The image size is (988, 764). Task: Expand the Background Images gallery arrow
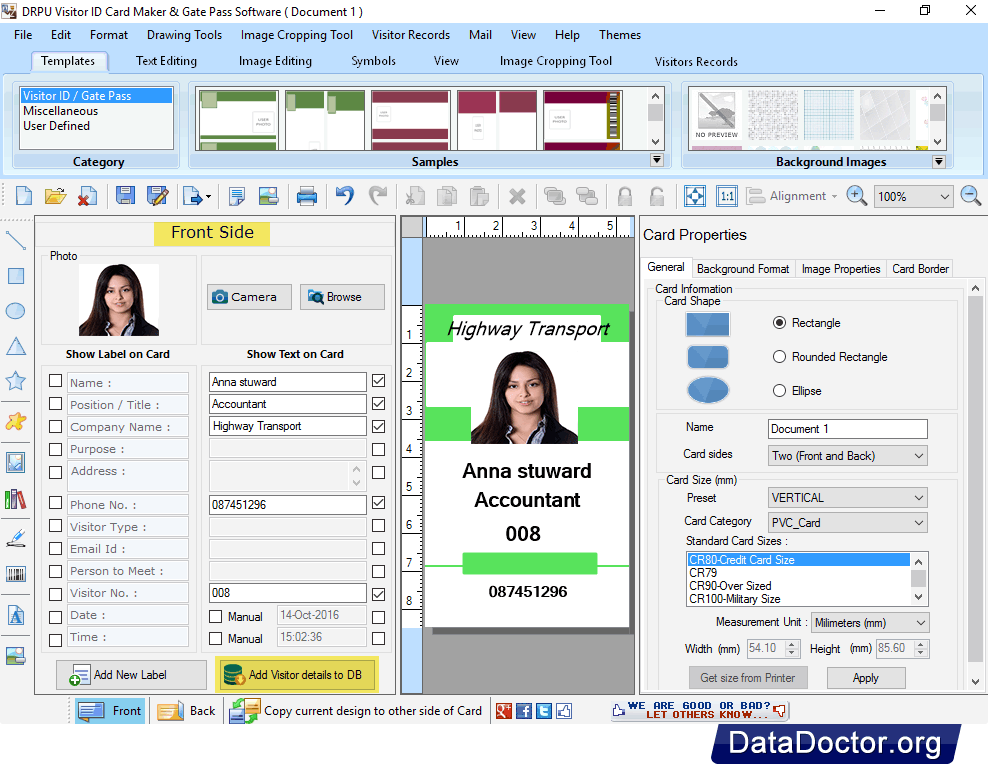coord(938,161)
